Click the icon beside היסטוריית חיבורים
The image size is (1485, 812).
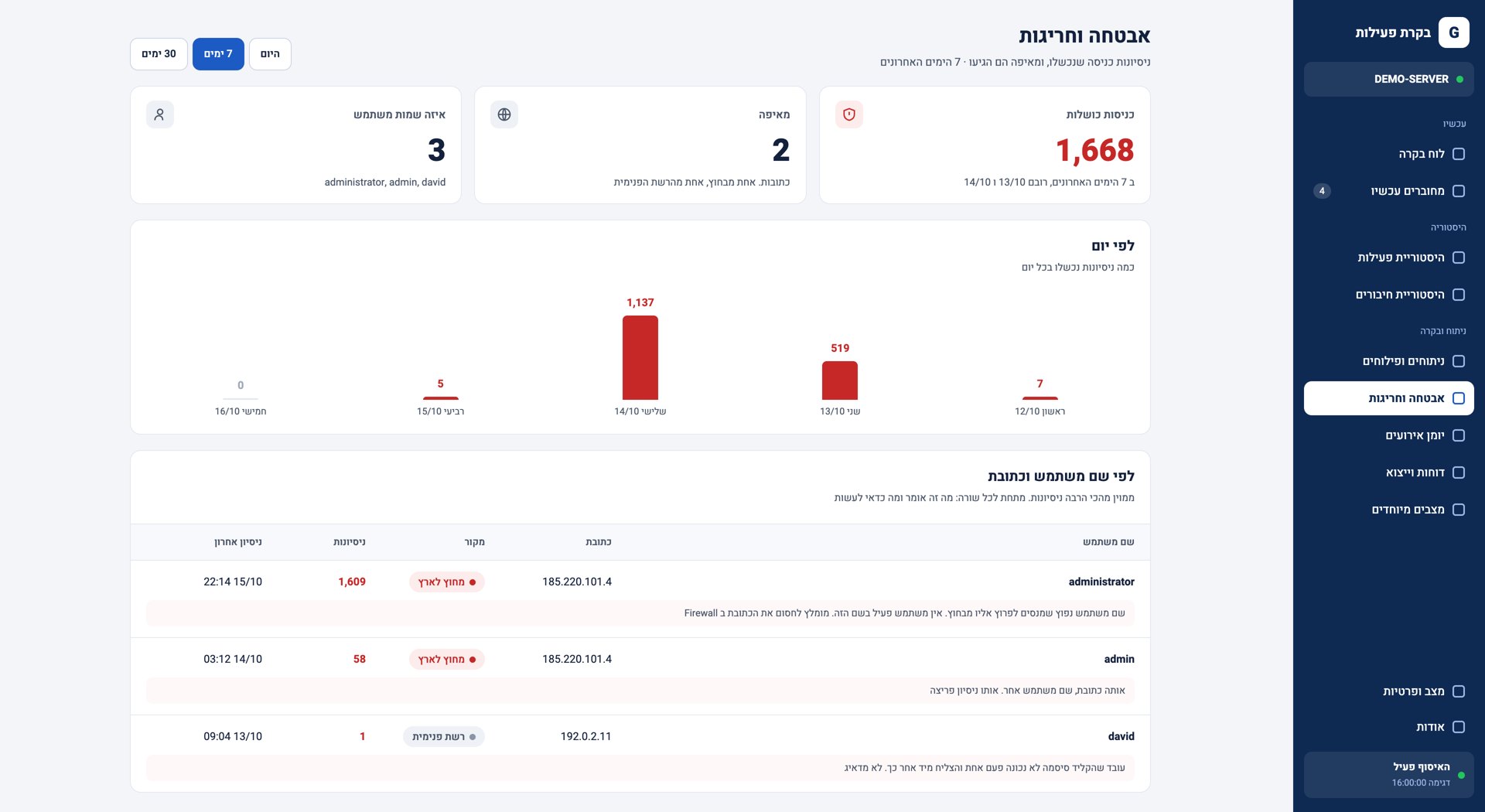pos(1459,295)
